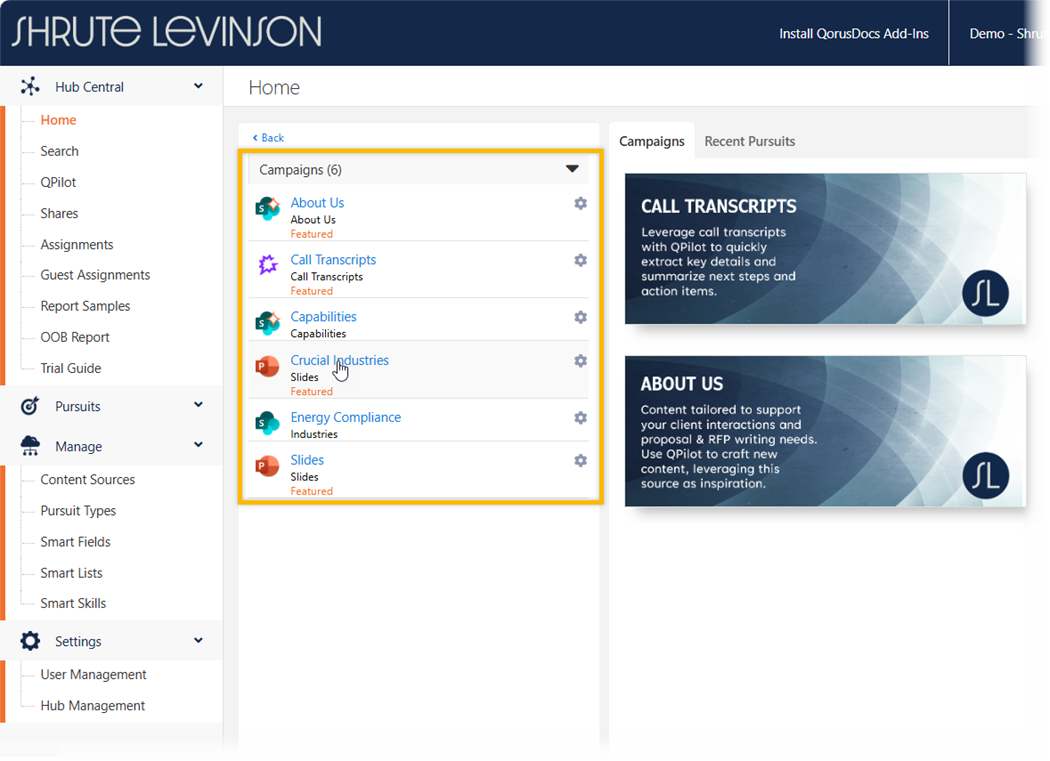Click the SharePoint icon next to Capabilities
The width and height of the screenshot is (1050, 761).
(x=267, y=323)
